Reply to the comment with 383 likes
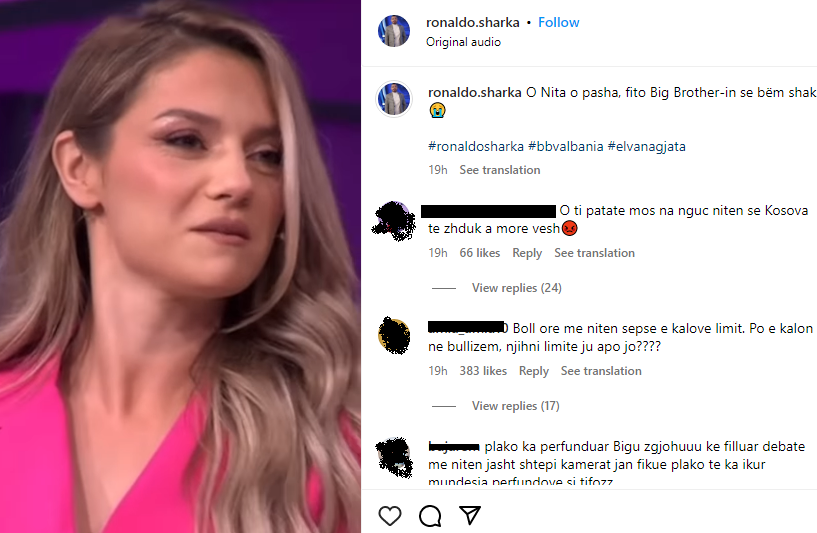 (534, 371)
